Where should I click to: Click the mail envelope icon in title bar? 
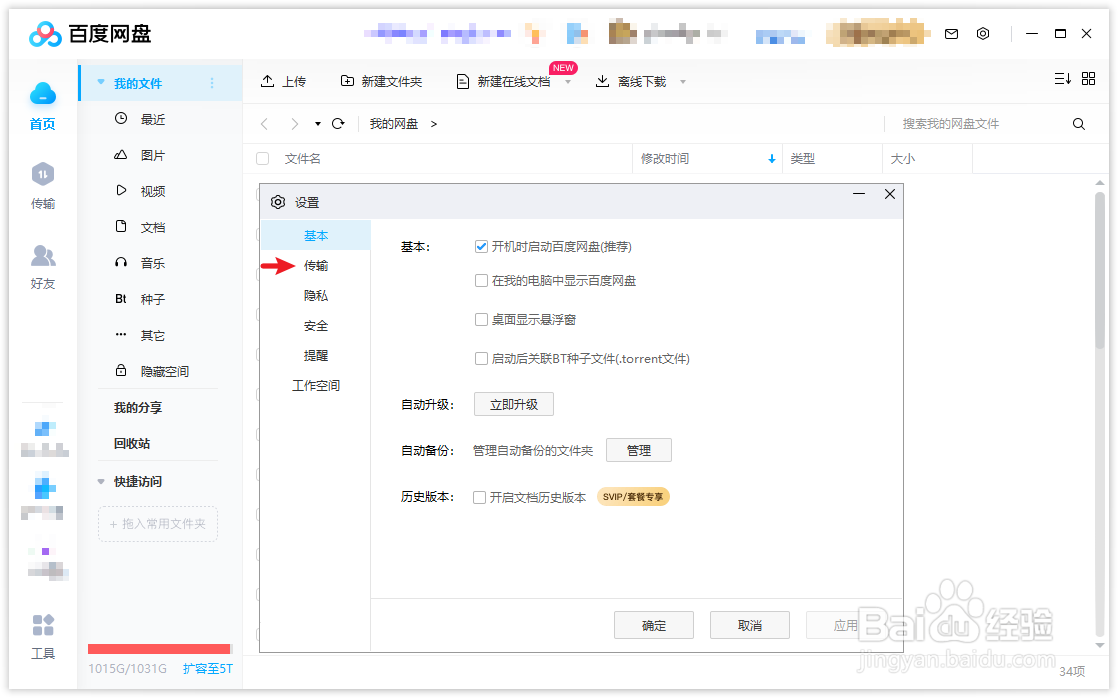pyautogui.click(x=951, y=34)
